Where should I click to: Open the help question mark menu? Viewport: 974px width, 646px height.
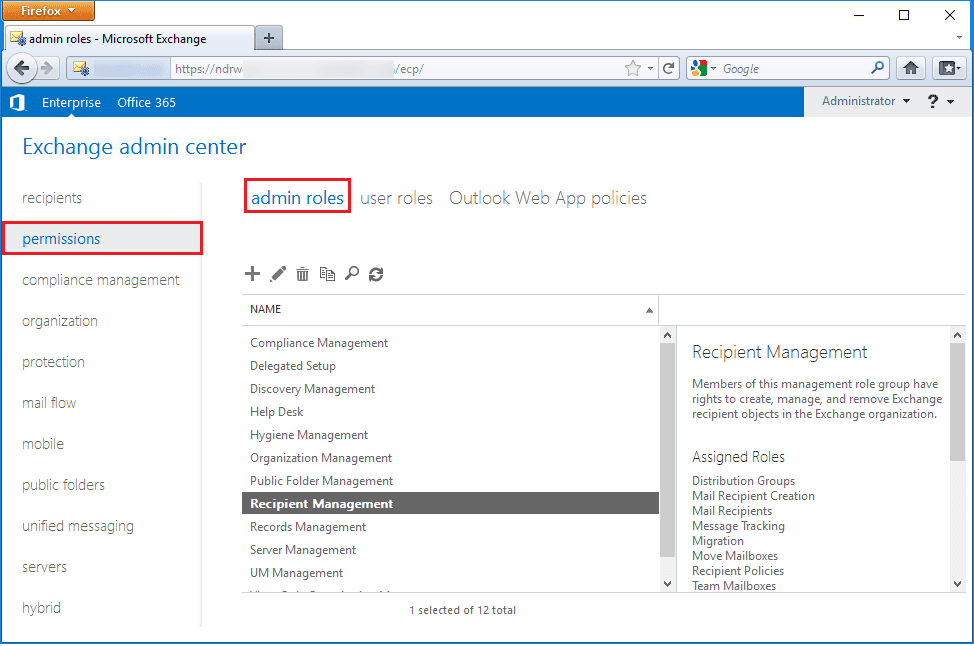[940, 101]
